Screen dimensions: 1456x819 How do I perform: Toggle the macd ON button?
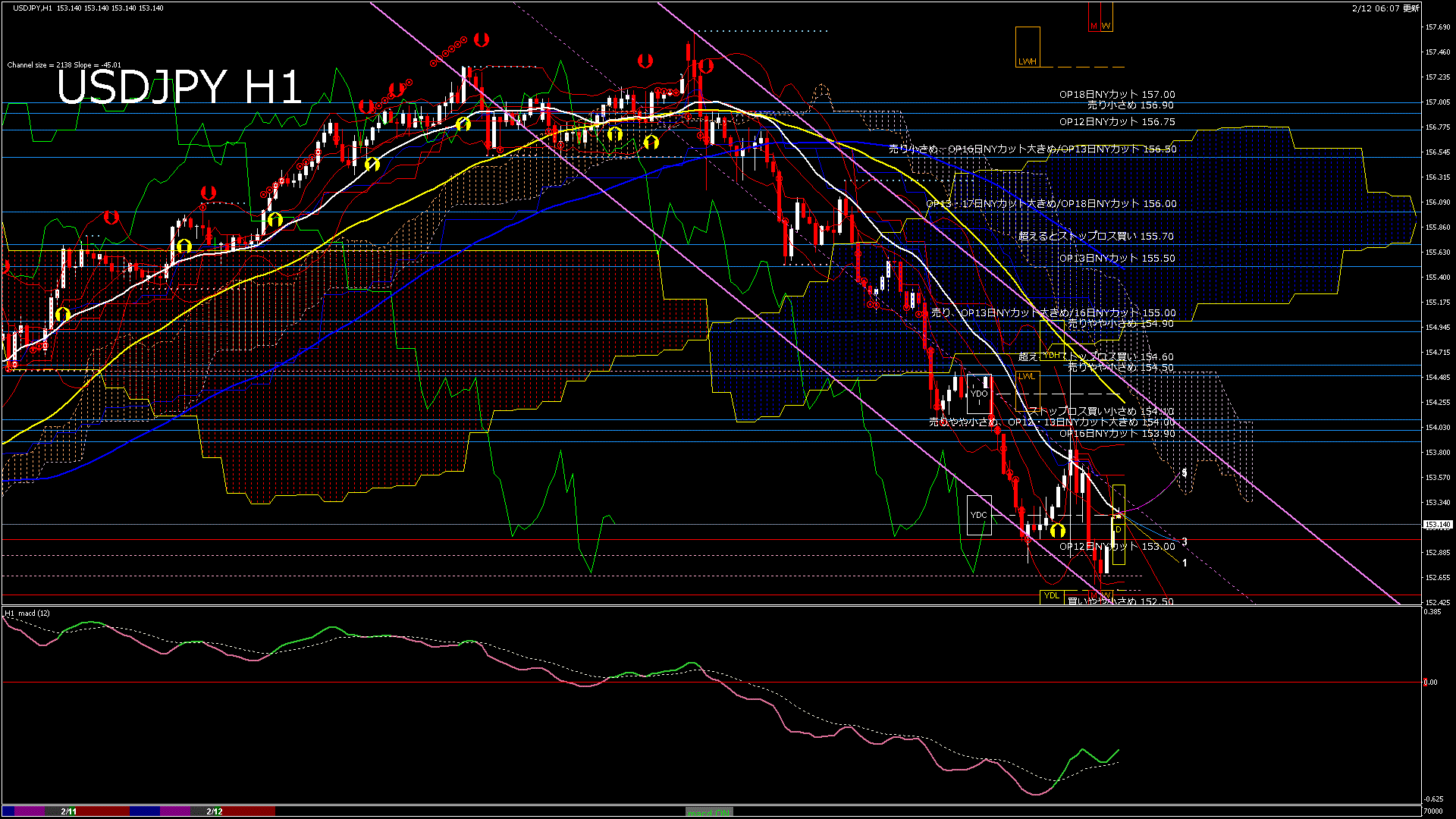tap(709, 812)
